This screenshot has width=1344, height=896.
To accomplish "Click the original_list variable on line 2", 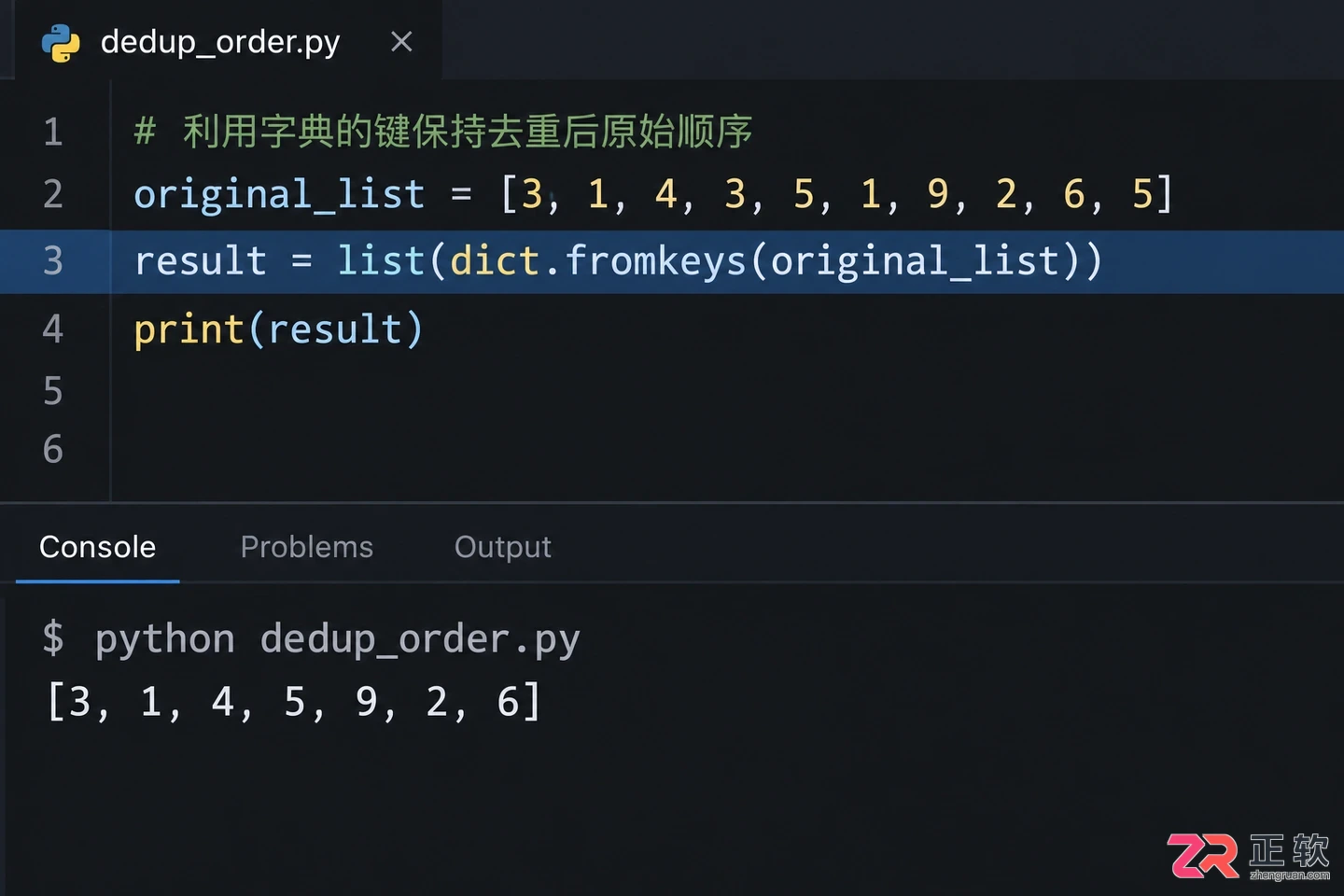I will click(x=279, y=194).
